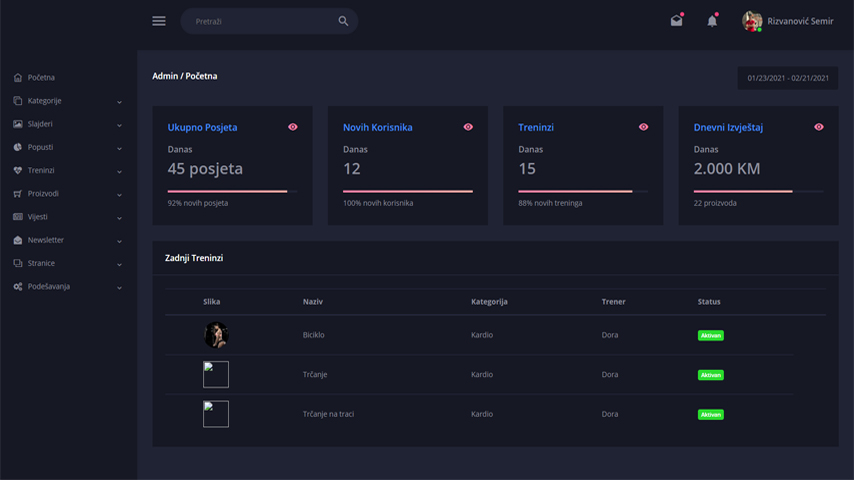Toggle eye icon on Novih Korisnika card
This screenshot has width=854, height=480.
tap(468, 127)
